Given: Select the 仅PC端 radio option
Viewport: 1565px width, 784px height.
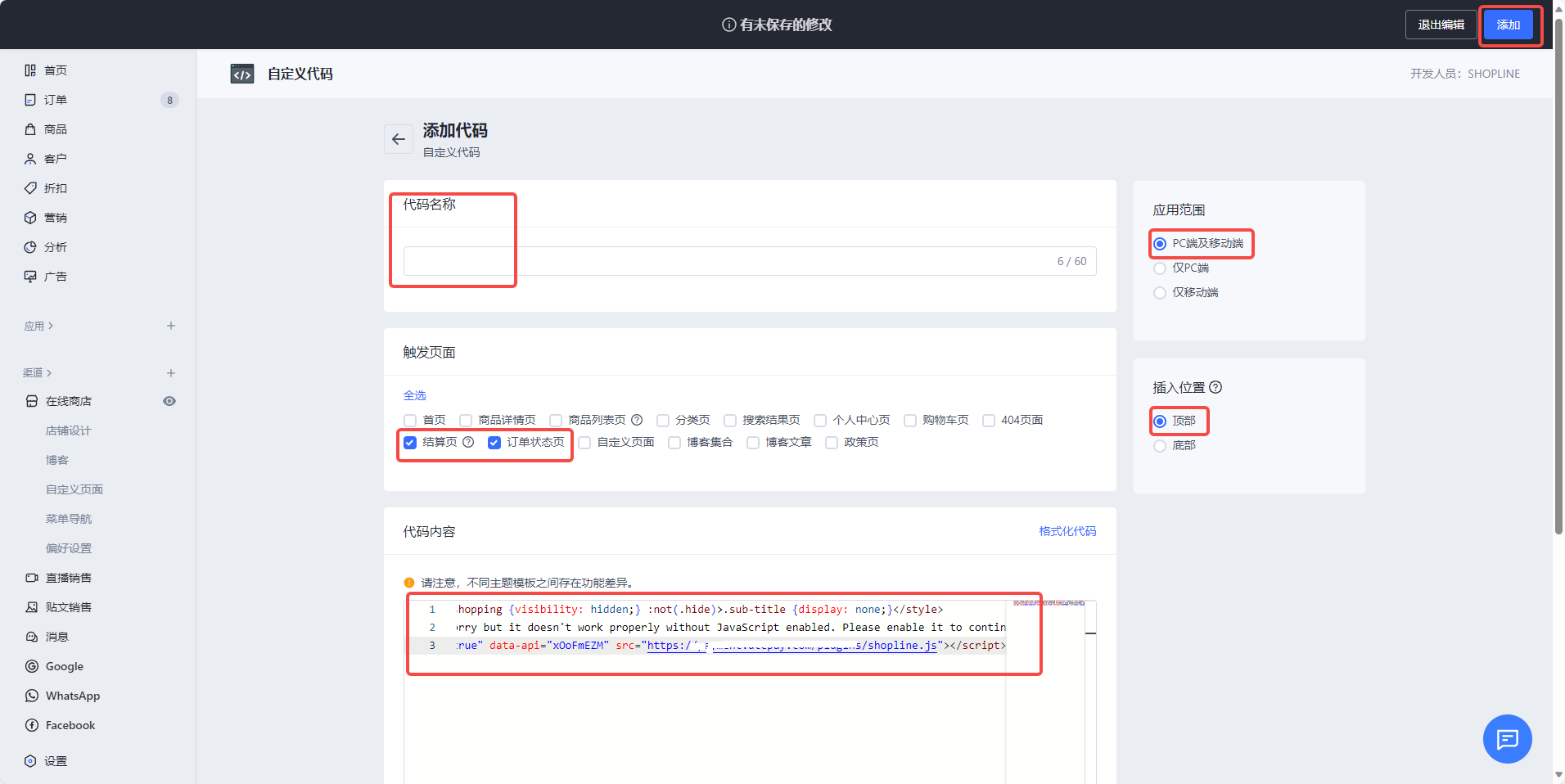Looking at the screenshot, I should point(1160,268).
